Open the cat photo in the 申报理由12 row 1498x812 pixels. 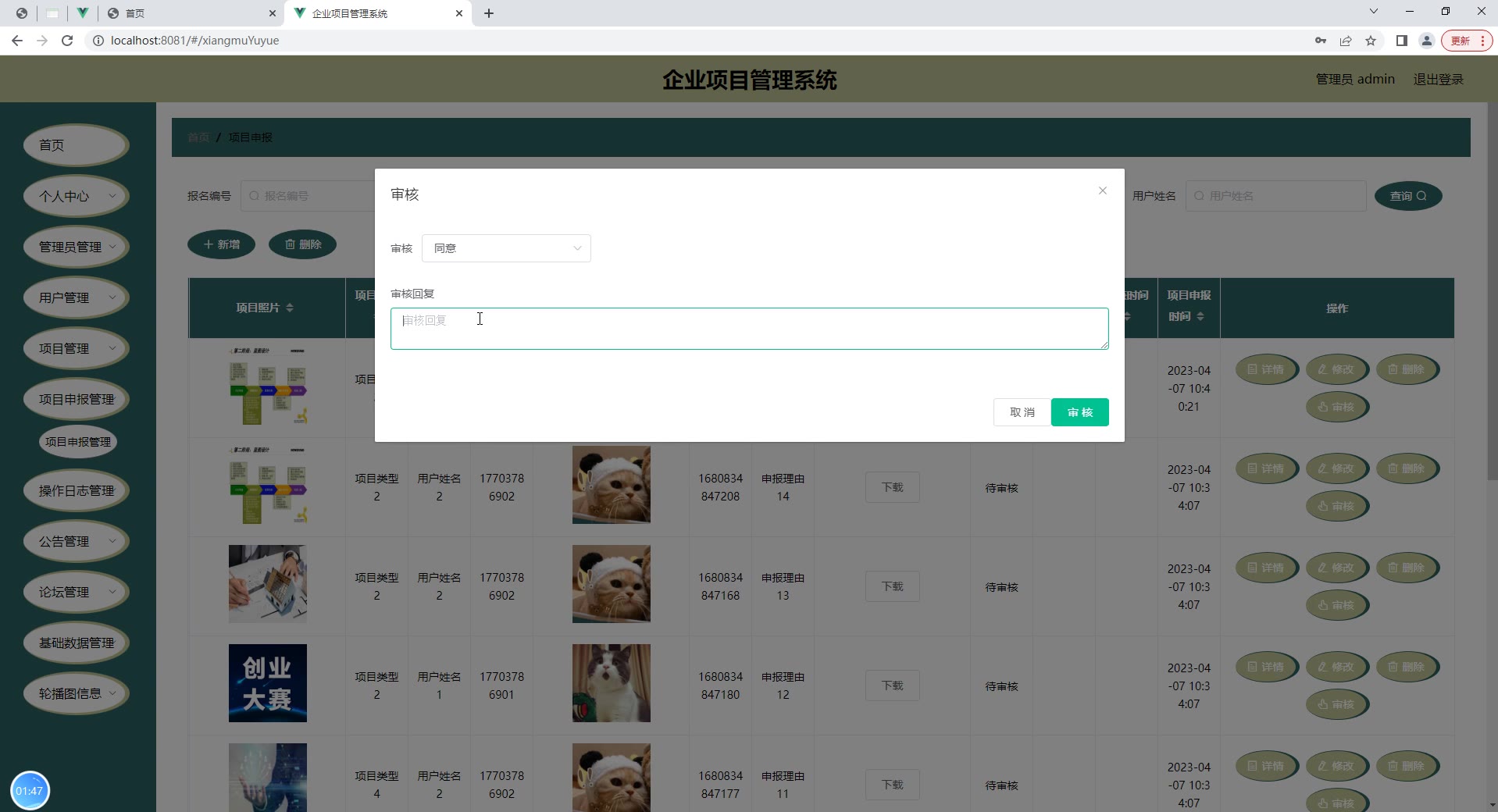[611, 683]
